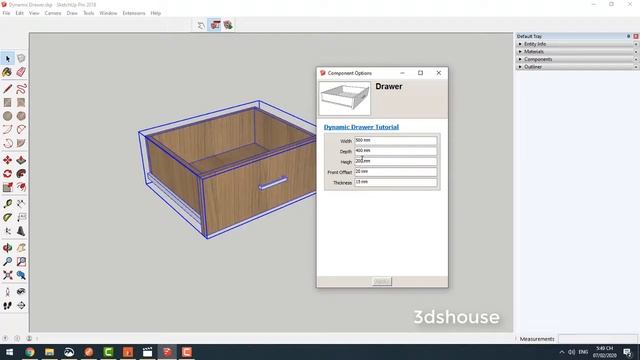Click the Width input field
640x360 pixels.
[396, 141]
